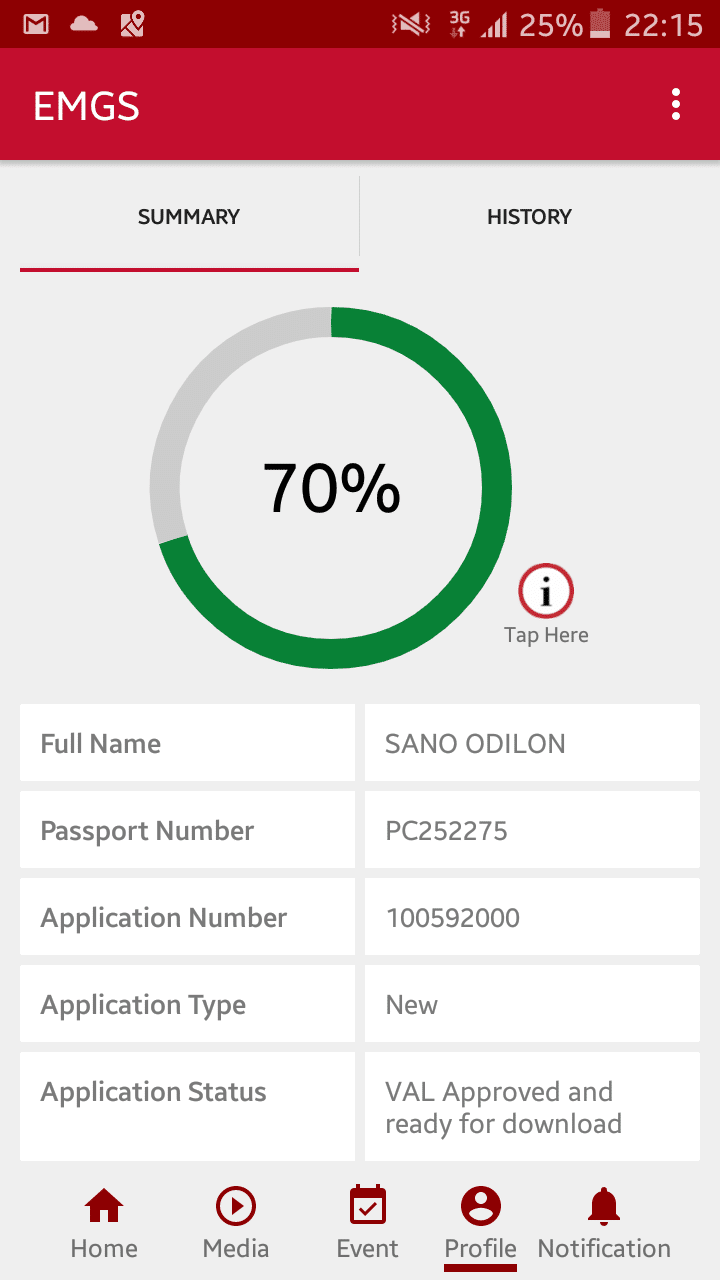This screenshot has width=720, height=1280.
Task: Tap the maps icon in status bar
Action: coord(132,24)
